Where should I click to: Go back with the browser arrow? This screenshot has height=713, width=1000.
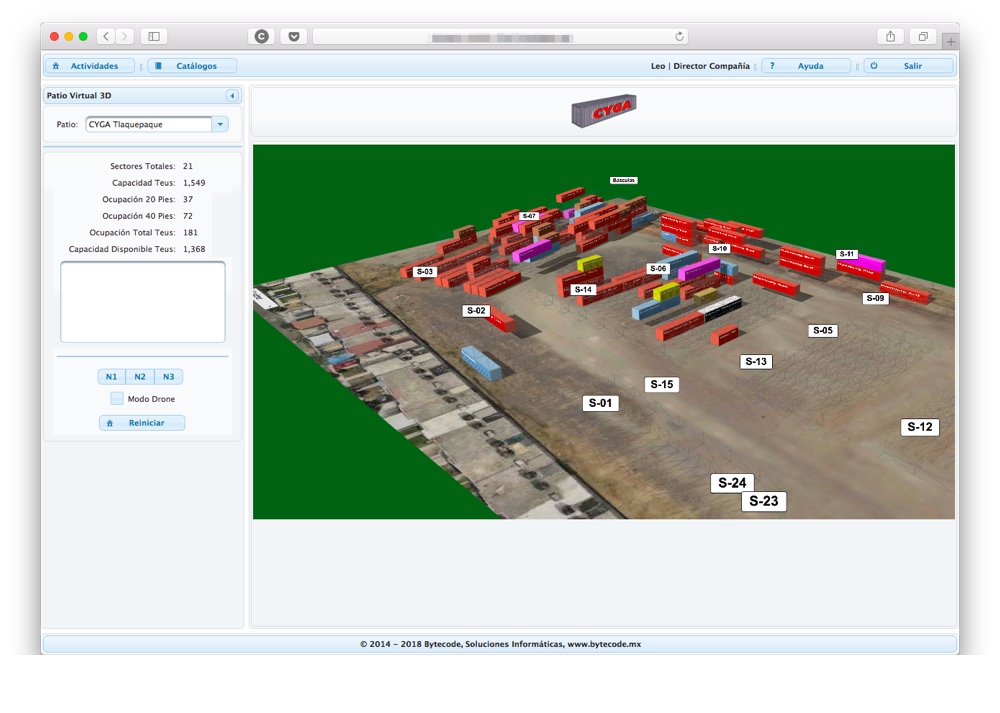106,37
